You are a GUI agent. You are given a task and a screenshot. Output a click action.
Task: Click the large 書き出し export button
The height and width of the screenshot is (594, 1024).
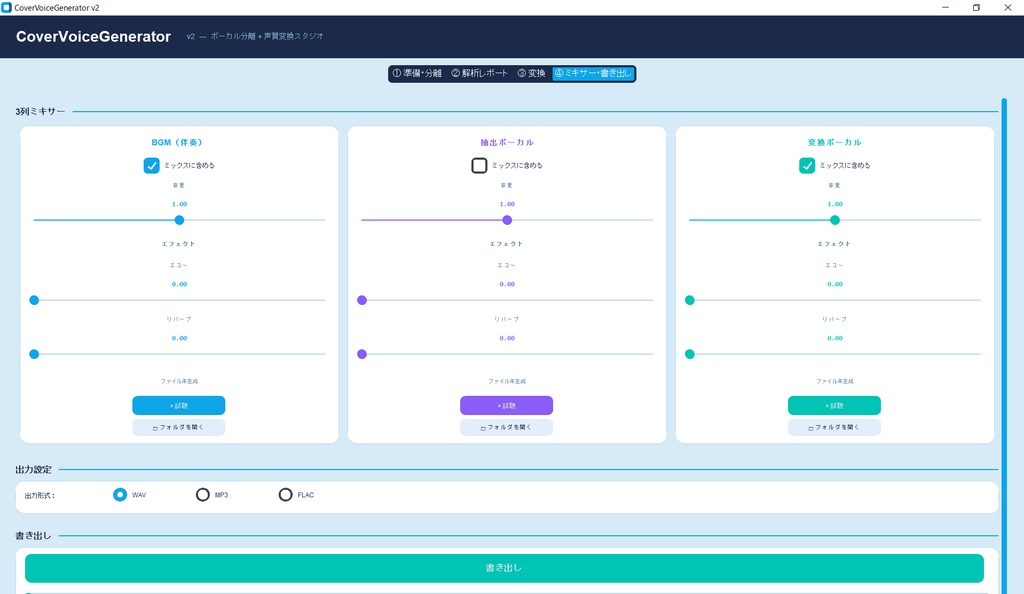[504, 568]
